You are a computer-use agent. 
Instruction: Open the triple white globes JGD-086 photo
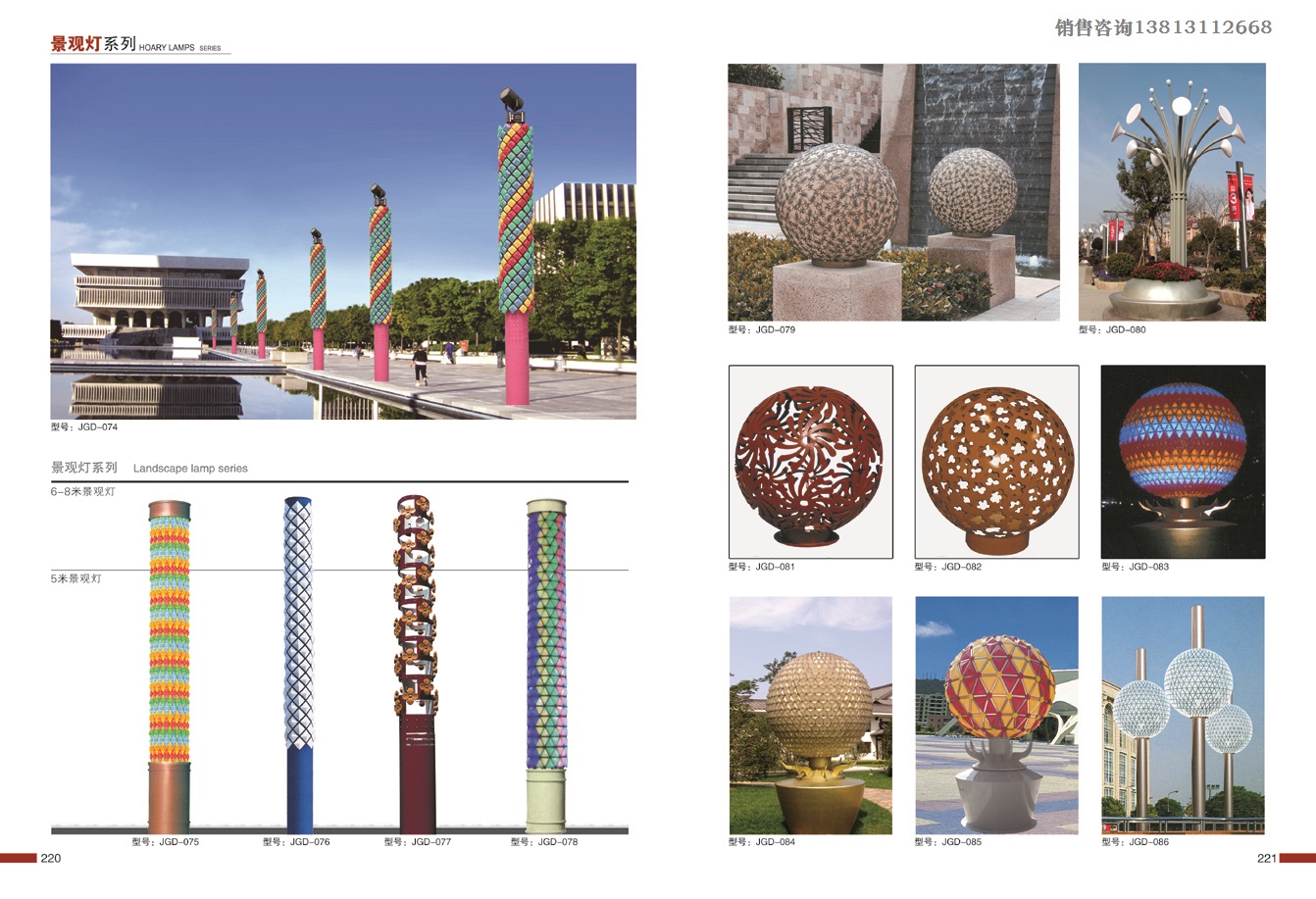(x=1183, y=716)
